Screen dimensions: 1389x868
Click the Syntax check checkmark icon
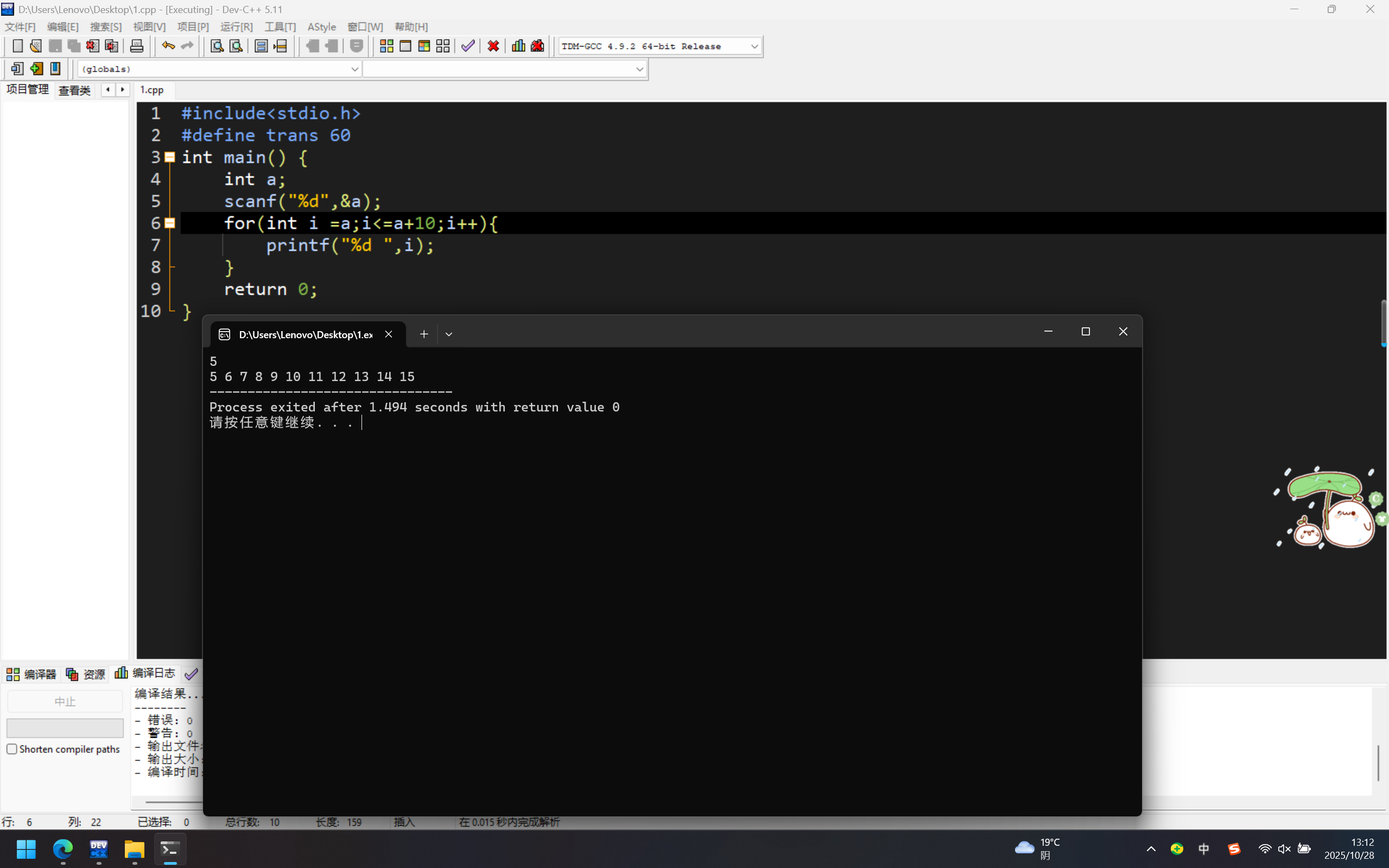(x=468, y=46)
